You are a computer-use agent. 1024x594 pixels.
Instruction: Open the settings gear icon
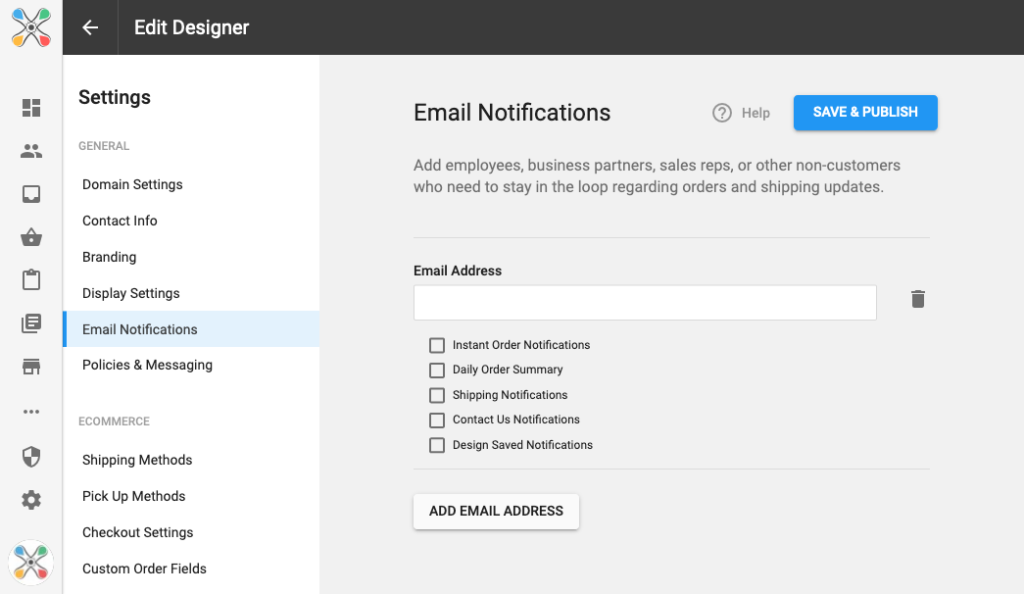(31, 500)
